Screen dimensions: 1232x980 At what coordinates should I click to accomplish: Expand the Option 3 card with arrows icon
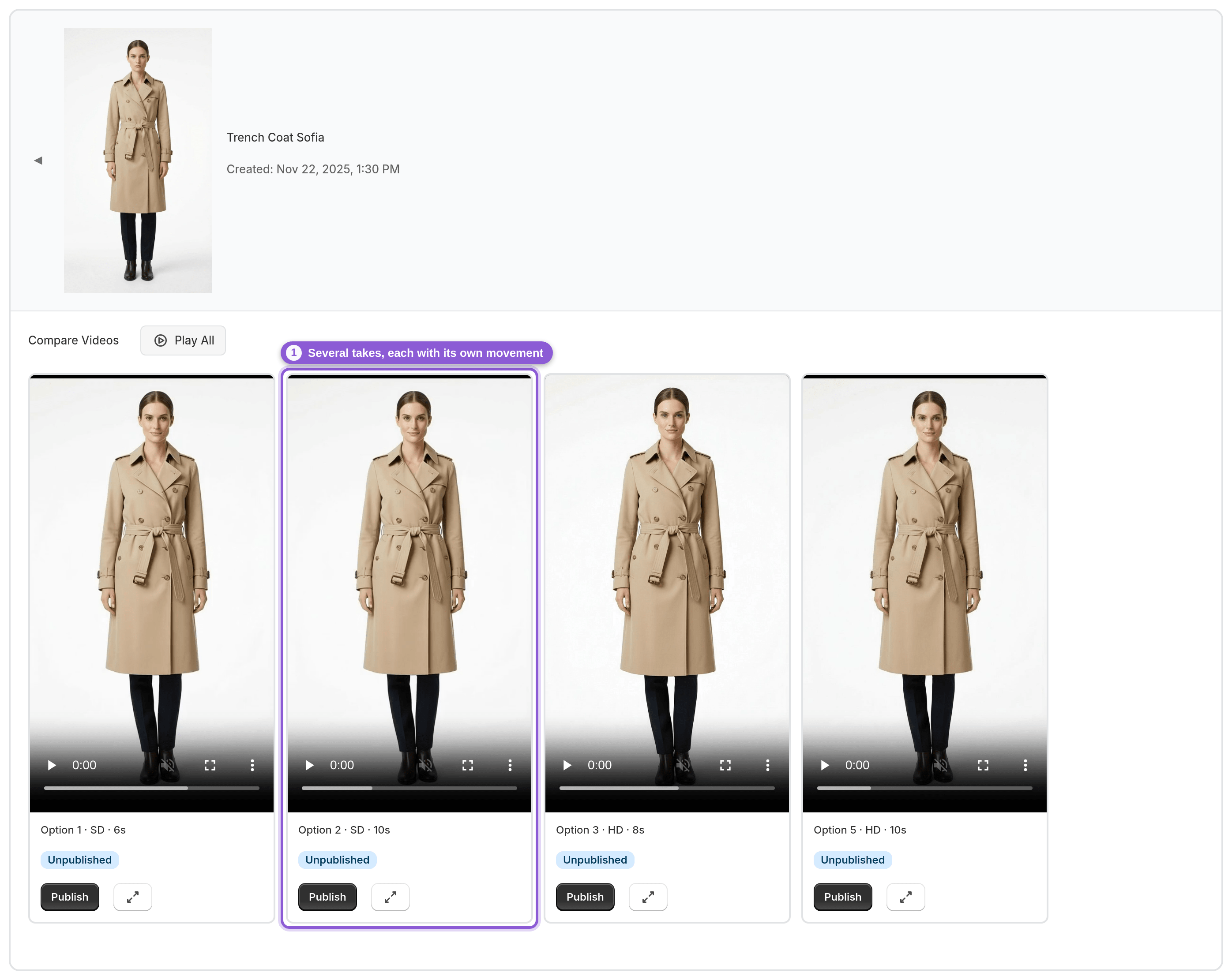[648, 897]
